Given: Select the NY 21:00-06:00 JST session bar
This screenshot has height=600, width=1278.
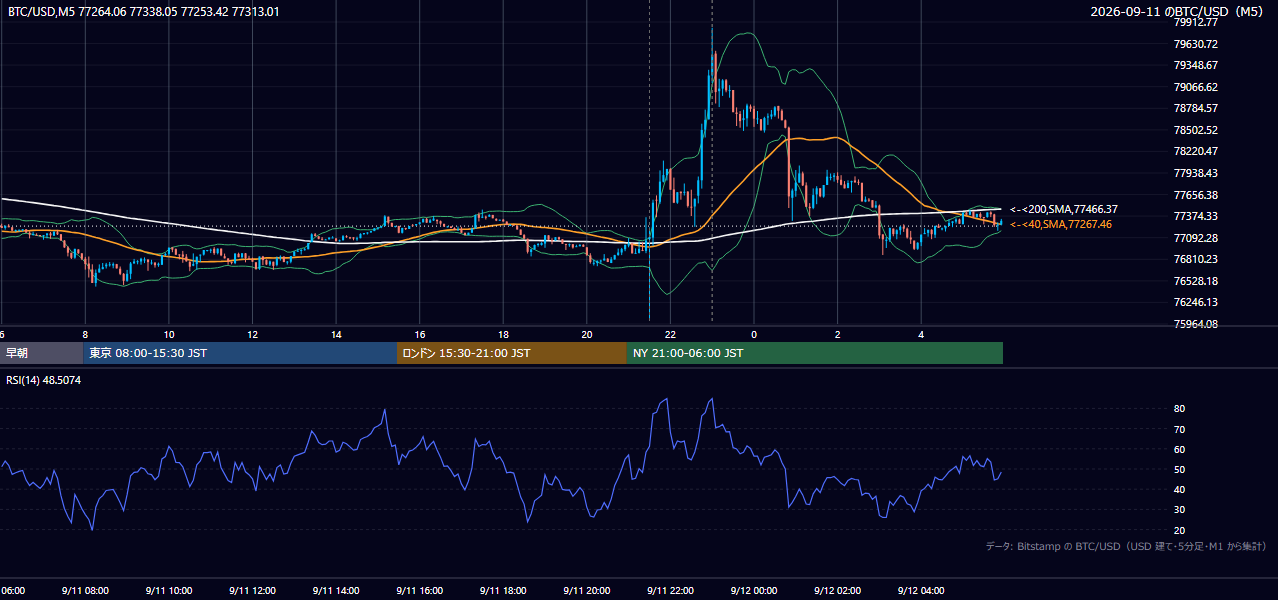Looking at the screenshot, I should point(815,353).
